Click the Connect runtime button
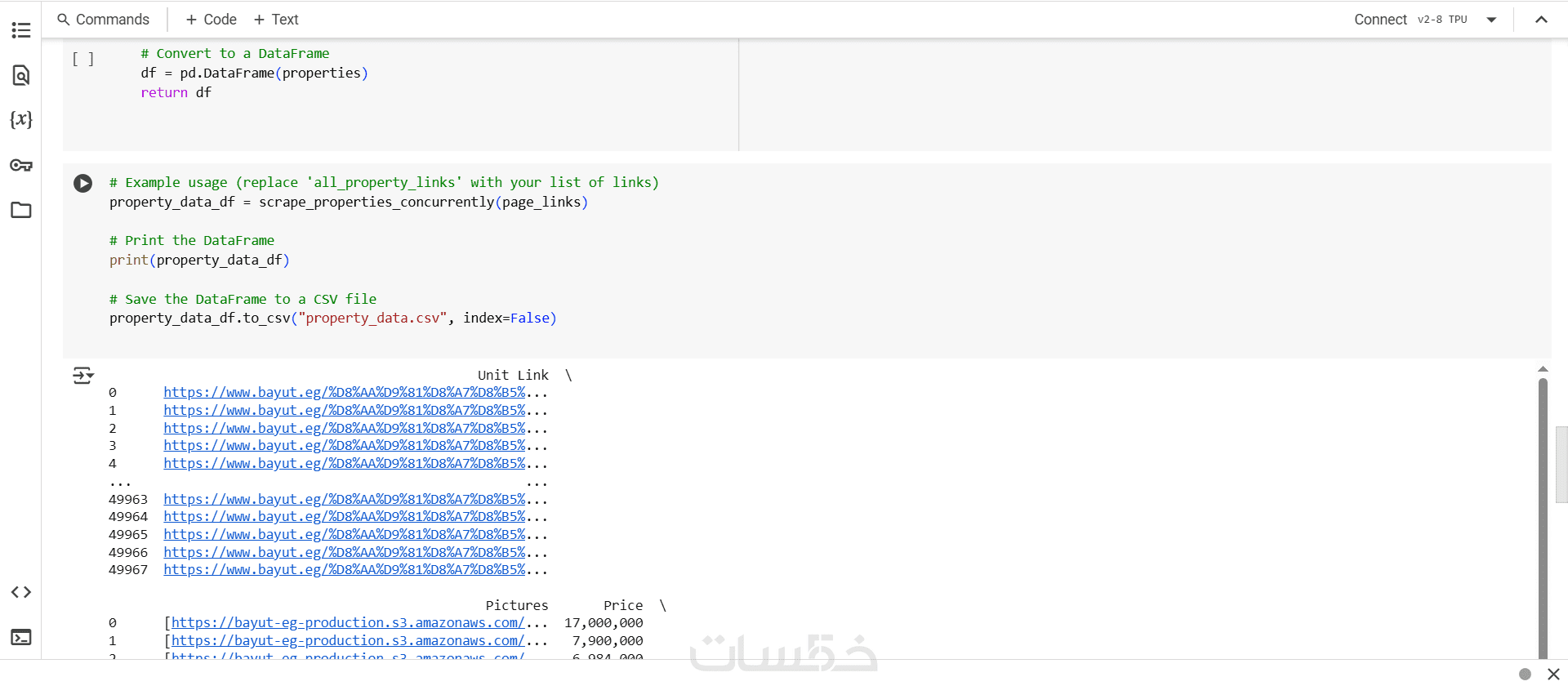 [x=1380, y=20]
